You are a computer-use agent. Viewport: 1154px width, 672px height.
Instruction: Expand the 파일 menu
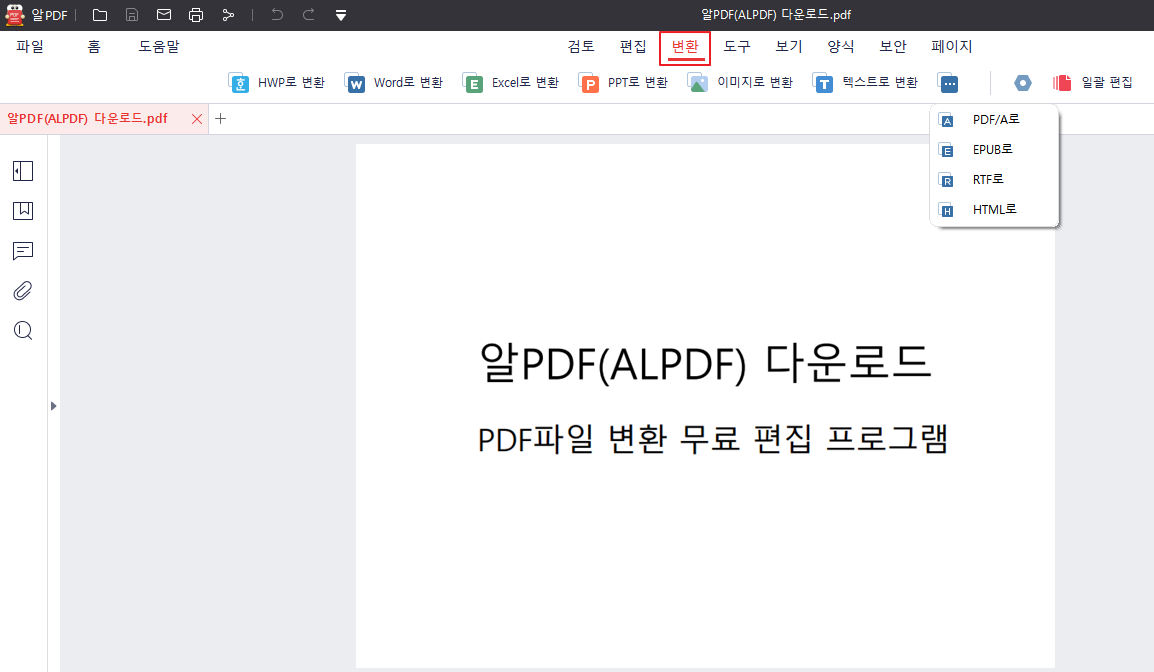click(x=31, y=46)
